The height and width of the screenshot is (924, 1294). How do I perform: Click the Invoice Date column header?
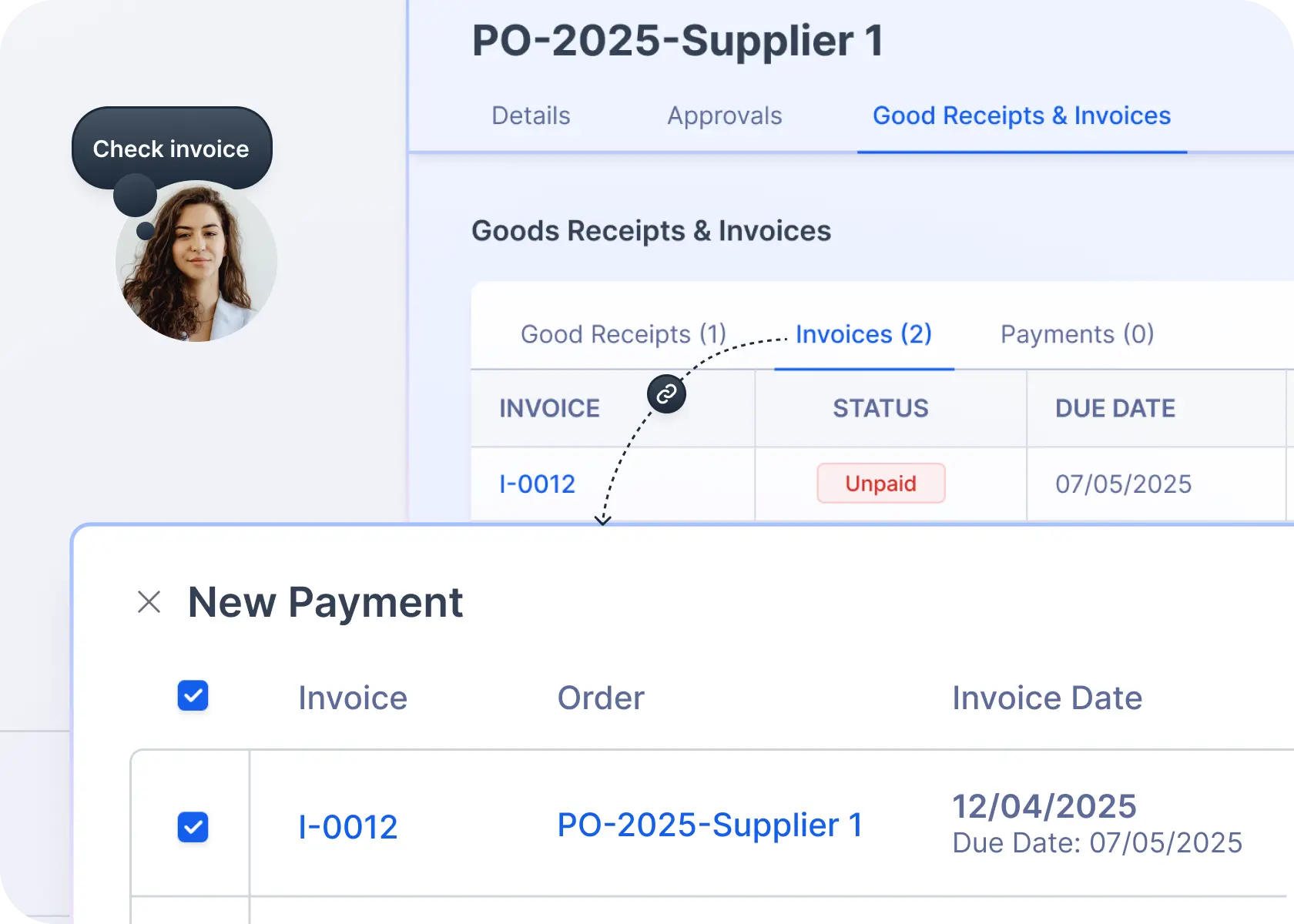1047,698
